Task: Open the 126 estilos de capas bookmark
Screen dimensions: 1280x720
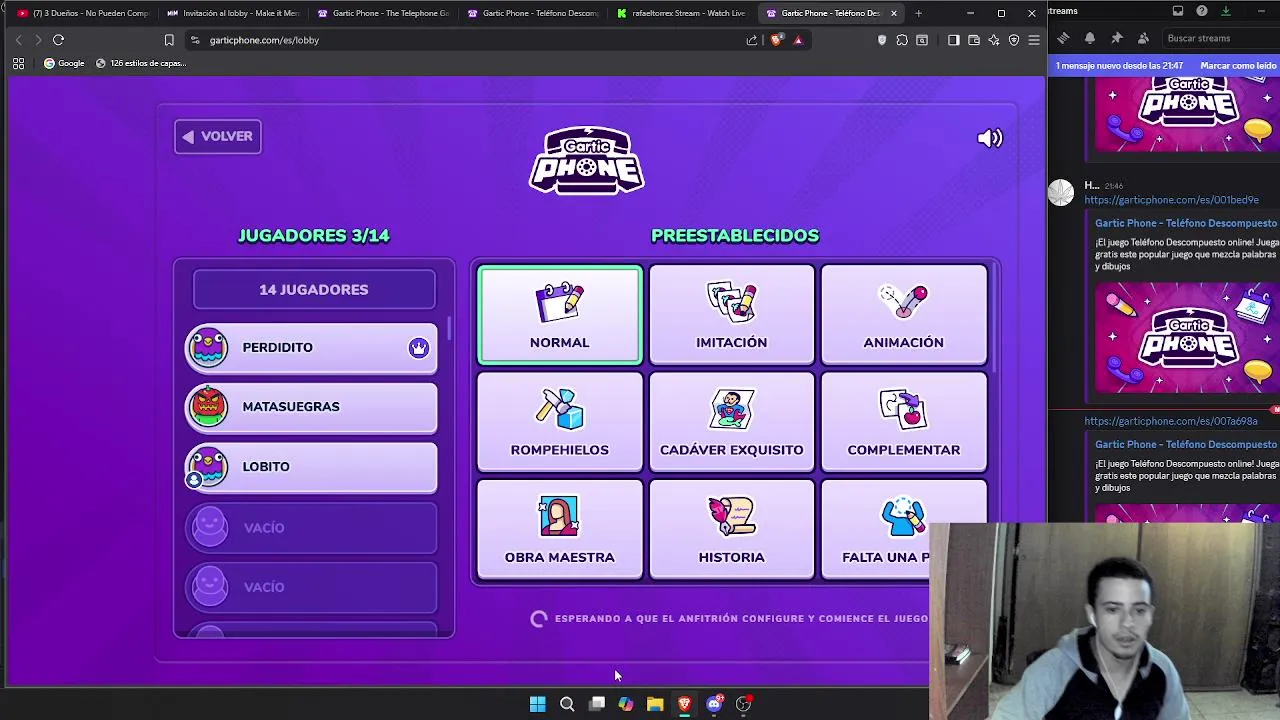Action: [141, 63]
